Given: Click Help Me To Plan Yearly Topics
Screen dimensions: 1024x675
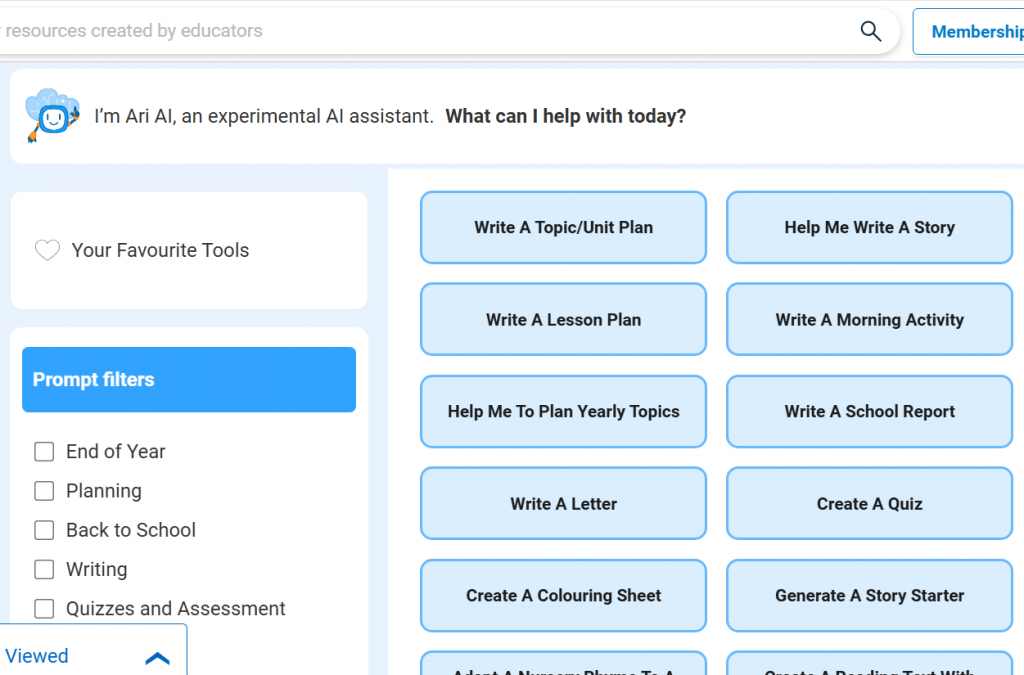Looking at the screenshot, I should click(x=563, y=412).
